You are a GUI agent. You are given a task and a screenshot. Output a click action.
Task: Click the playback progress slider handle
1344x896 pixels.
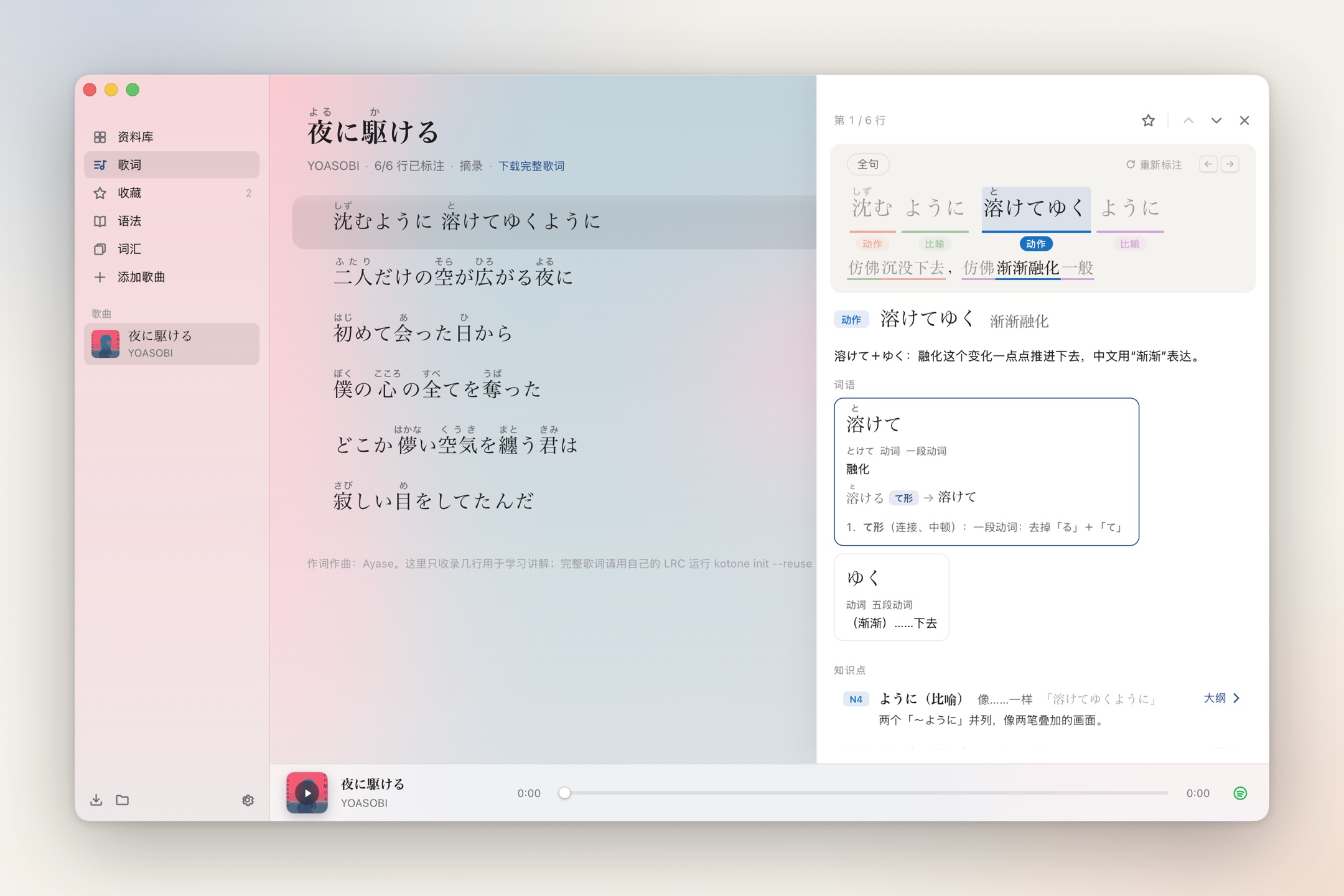[x=564, y=793]
